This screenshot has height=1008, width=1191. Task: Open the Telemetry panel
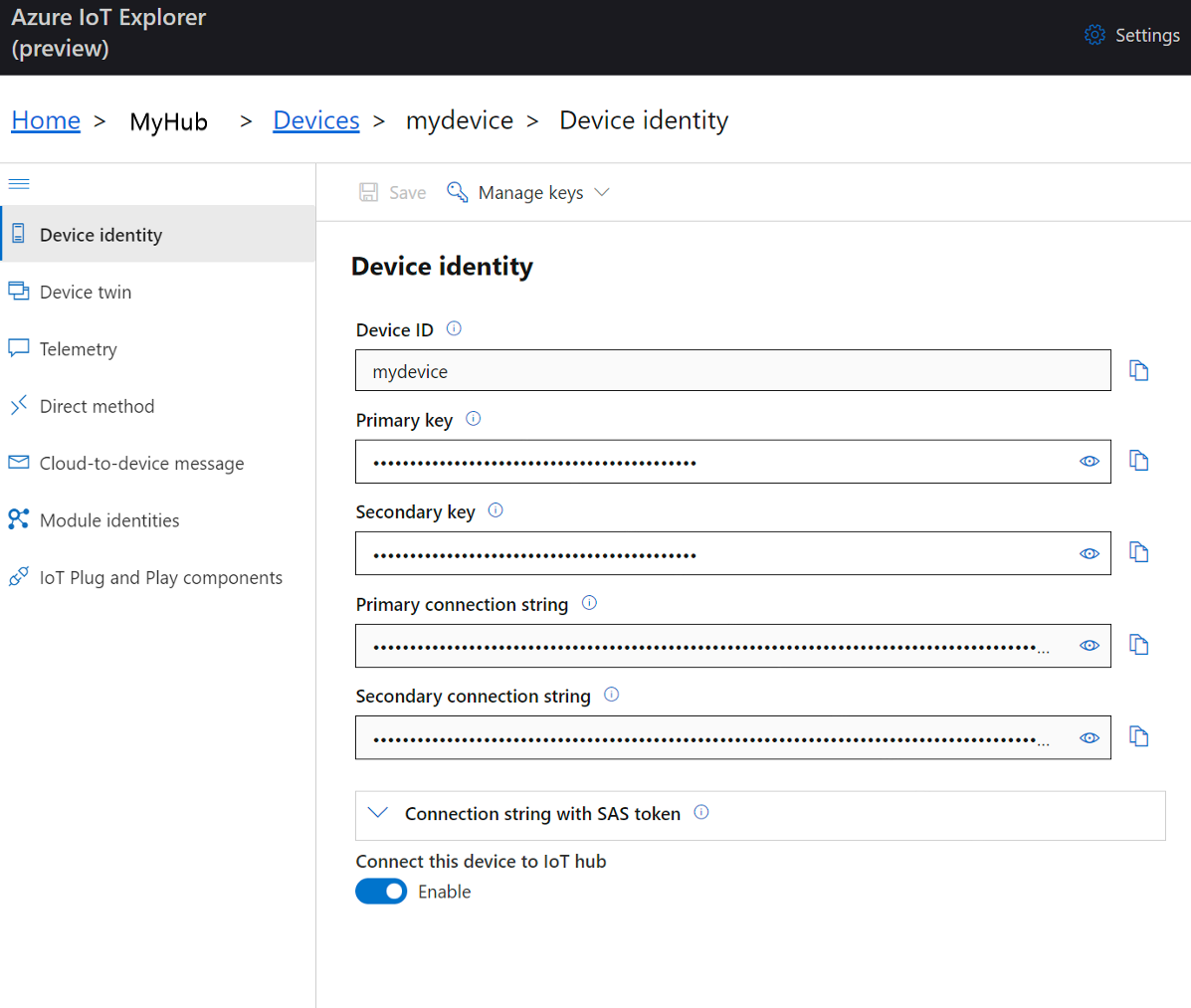pyautogui.click(x=78, y=348)
